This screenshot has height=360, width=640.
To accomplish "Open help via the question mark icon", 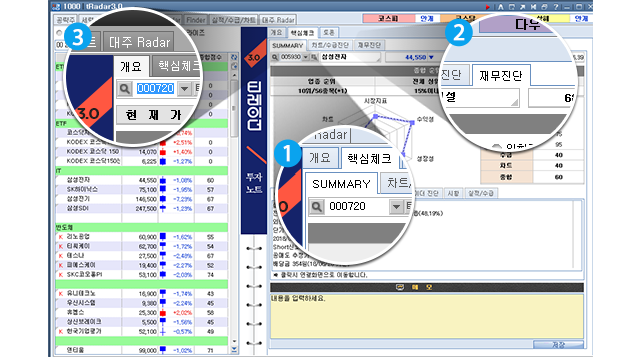I will (x=556, y=7).
